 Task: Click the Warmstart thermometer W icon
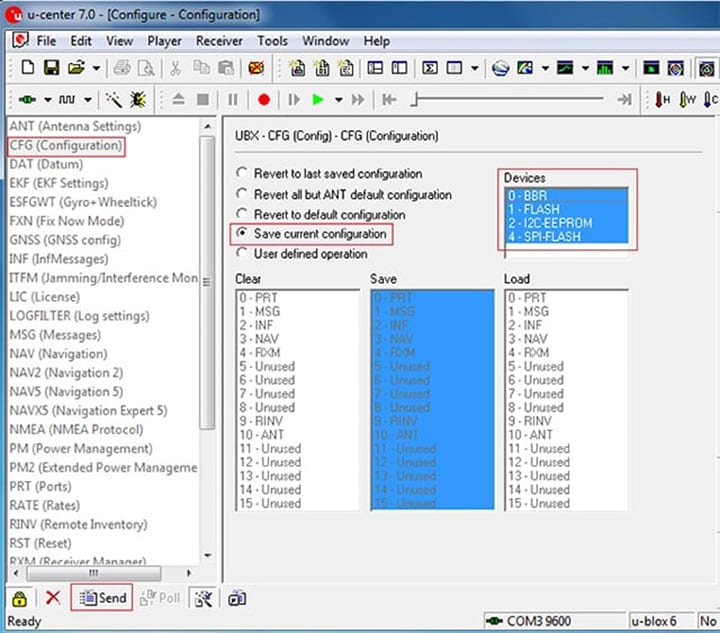coord(687,100)
